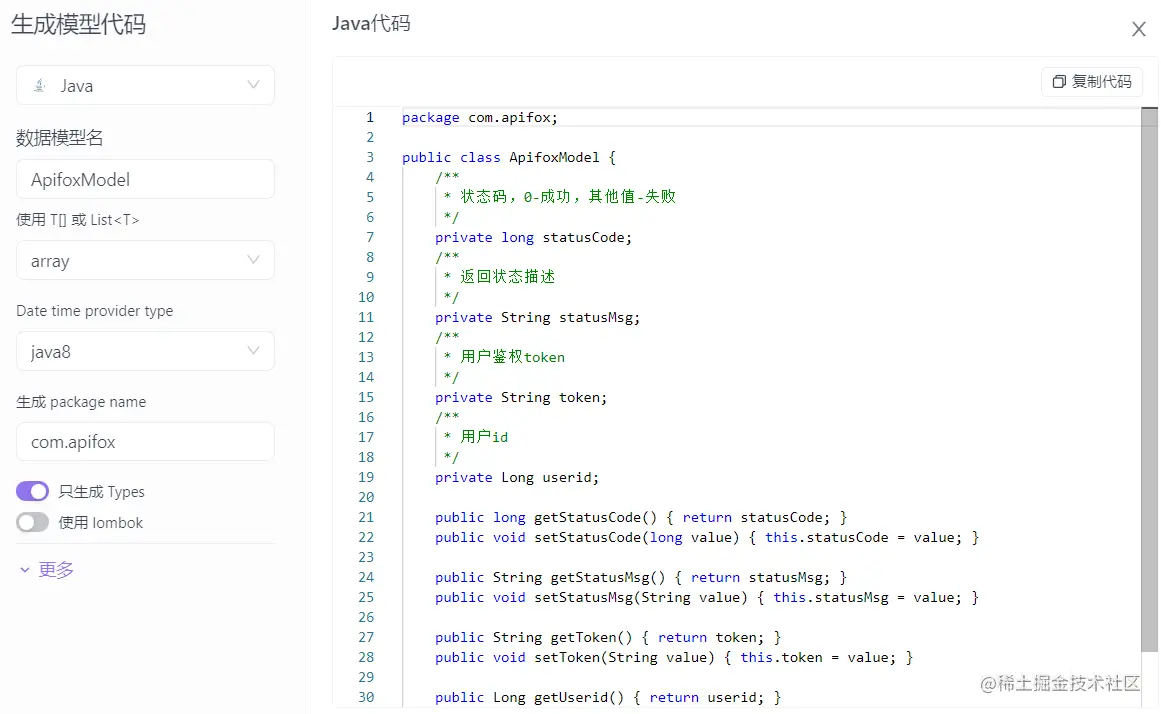Click the 数据模型名 label
Image resolution: width=1161 pixels, height=714 pixels.
point(60,138)
